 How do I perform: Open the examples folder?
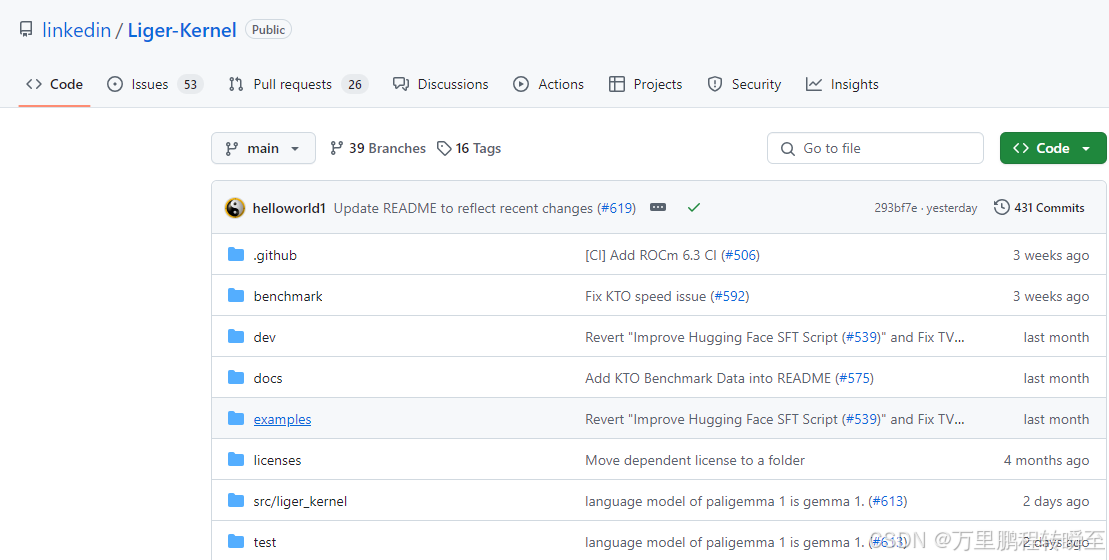282,419
